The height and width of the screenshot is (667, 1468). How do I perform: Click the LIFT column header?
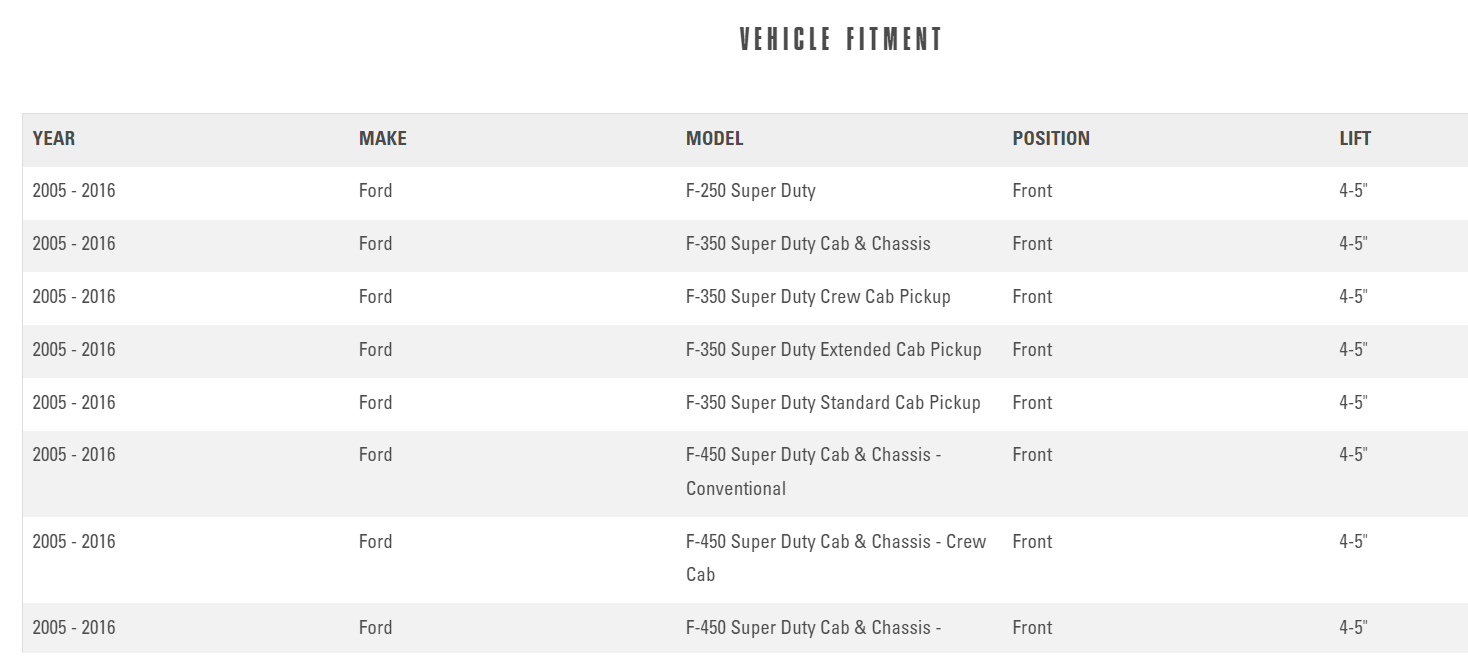point(1355,139)
